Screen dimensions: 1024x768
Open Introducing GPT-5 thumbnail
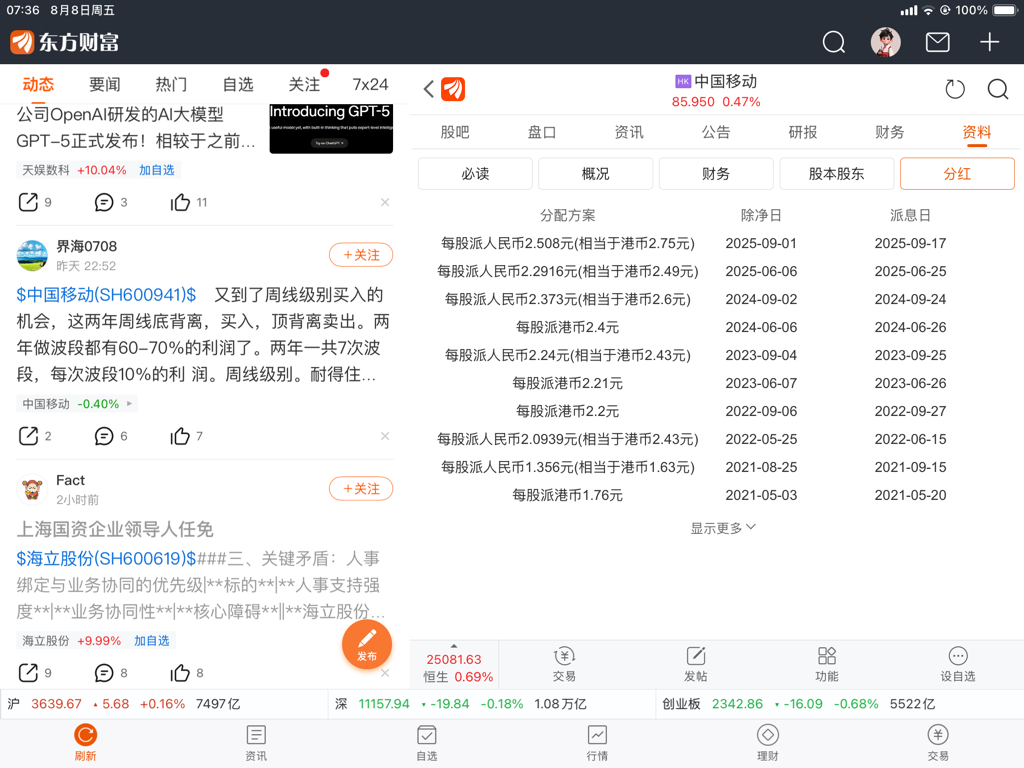331,129
